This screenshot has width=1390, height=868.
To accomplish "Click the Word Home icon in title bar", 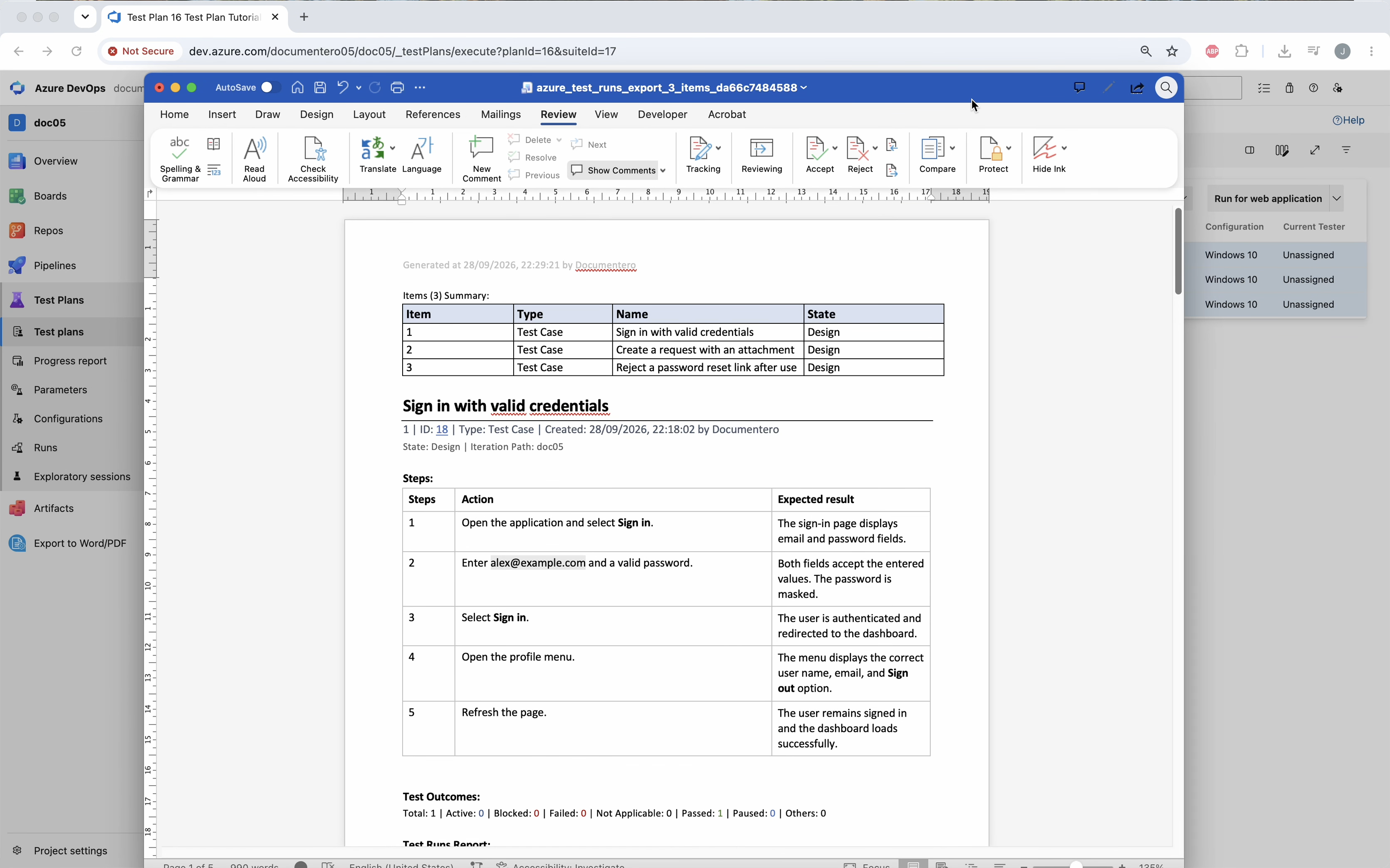I will click(297, 87).
